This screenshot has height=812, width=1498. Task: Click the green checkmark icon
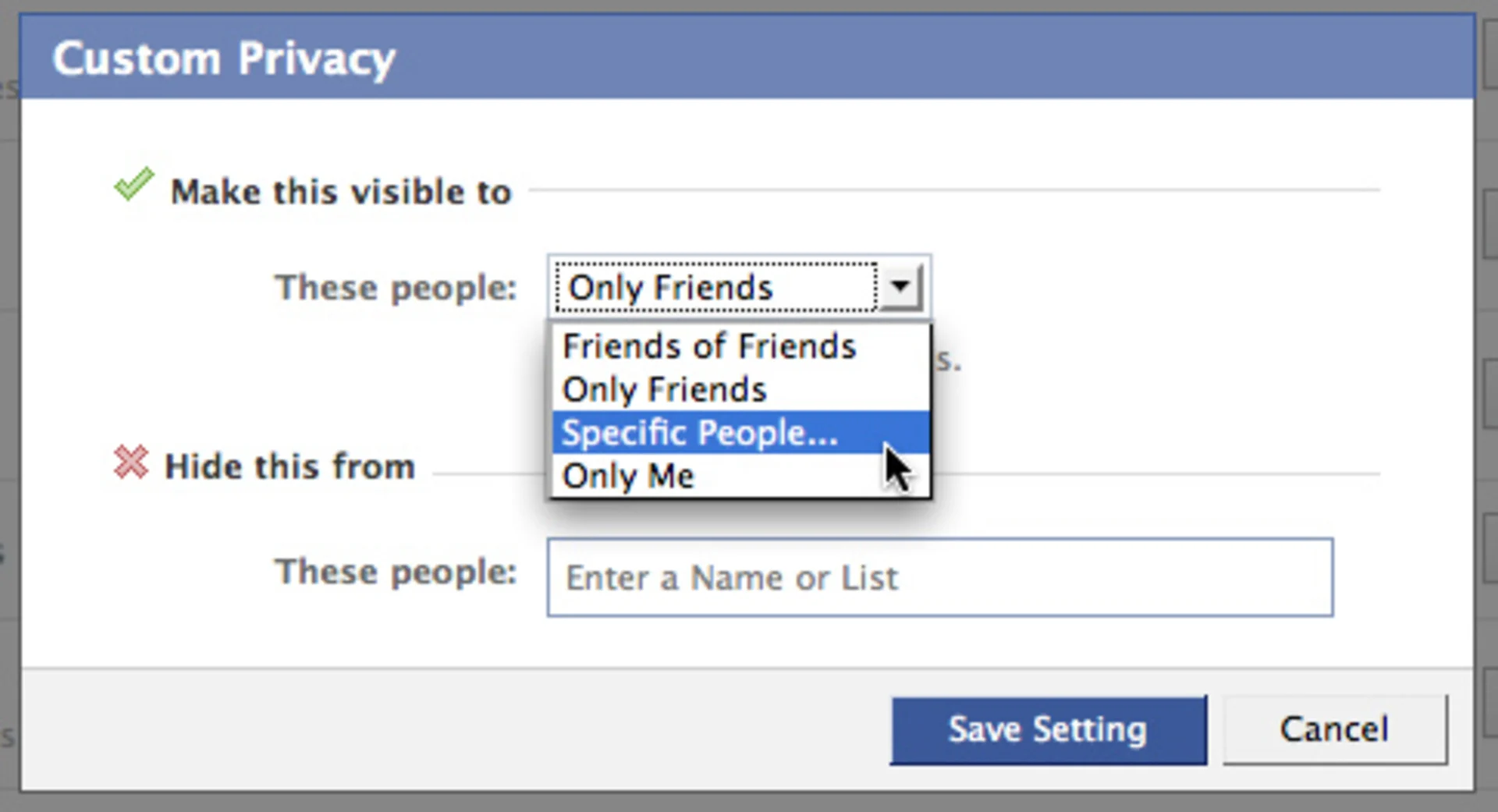pyautogui.click(x=133, y=186)
